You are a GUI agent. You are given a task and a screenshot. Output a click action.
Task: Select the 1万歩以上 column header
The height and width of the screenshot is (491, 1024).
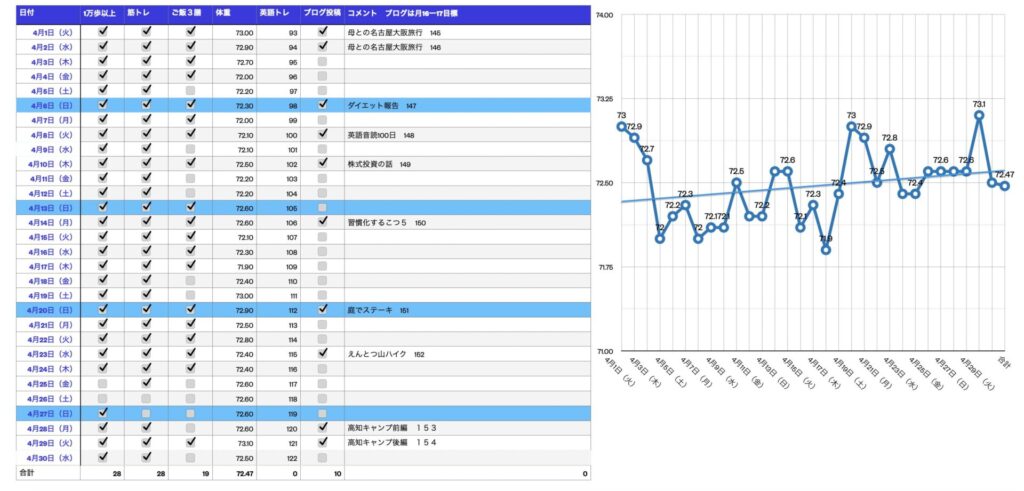[x=103, y=14]
